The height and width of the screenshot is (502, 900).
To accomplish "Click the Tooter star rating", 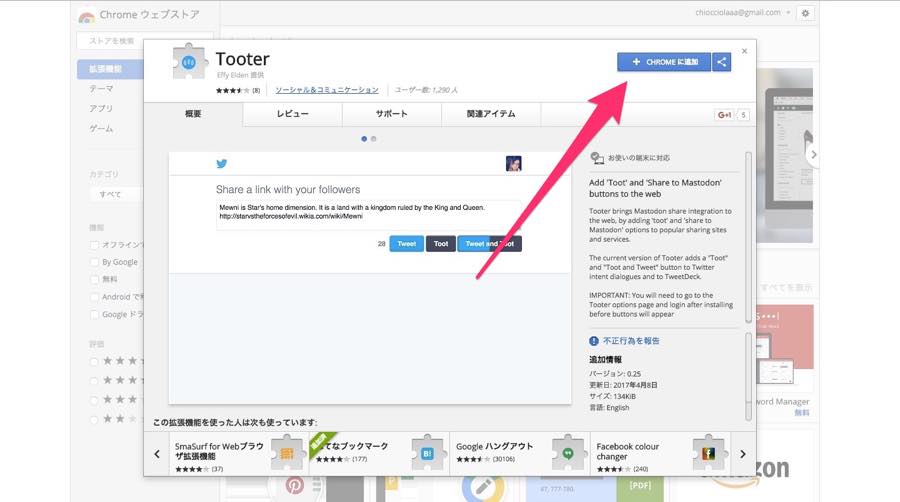I will click(232, 91).
